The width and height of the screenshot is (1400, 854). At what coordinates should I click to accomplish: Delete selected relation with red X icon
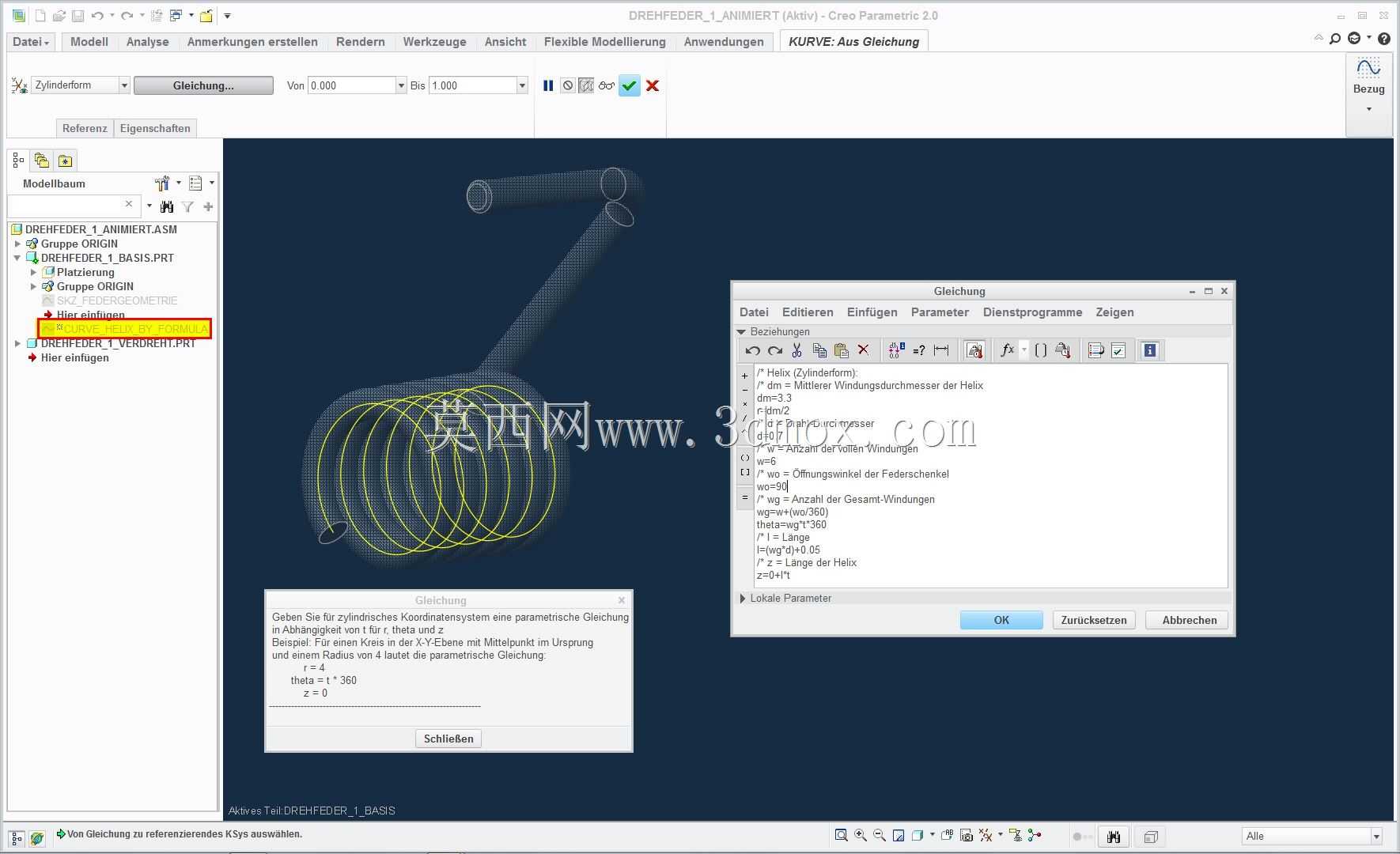864,350
